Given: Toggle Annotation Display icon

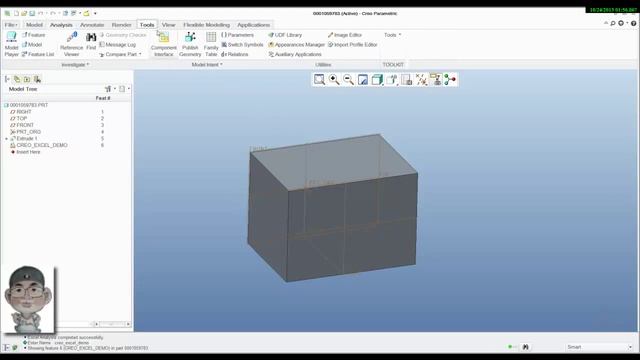Looking at the screenshot, I should tap(436, 80).
